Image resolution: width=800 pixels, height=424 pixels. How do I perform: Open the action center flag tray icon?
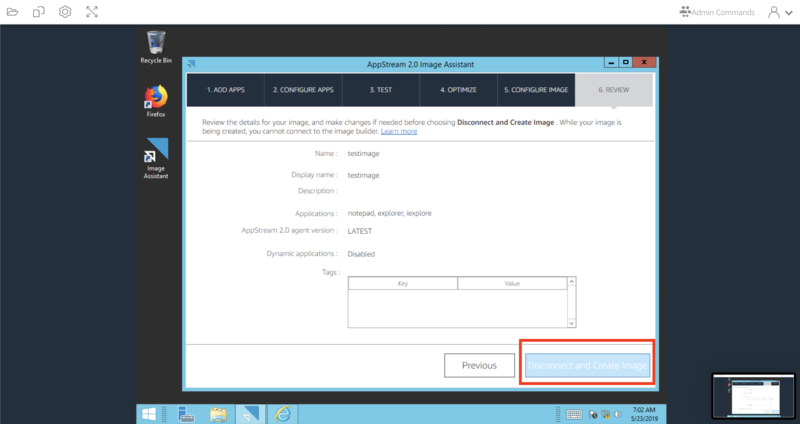[593, 414]
